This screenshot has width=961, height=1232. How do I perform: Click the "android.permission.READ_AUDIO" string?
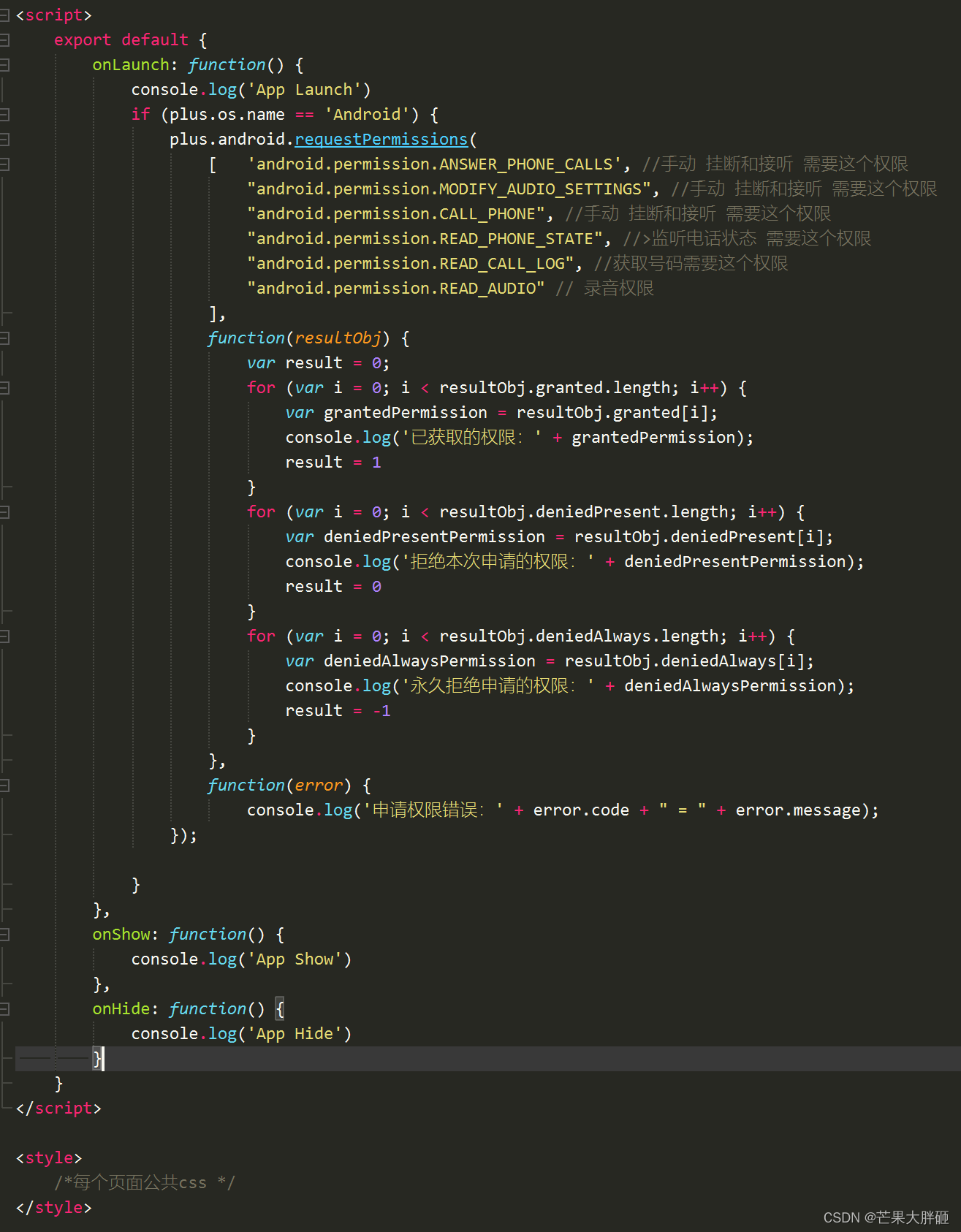coord(395,288)
